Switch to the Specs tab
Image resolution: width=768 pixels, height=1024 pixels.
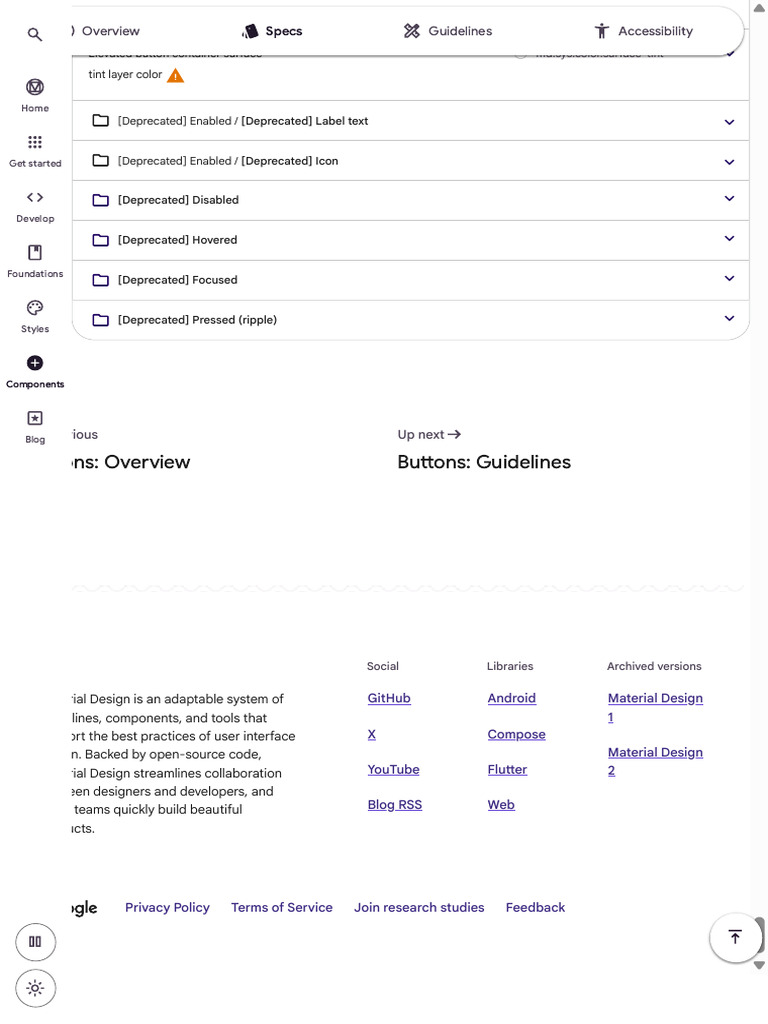[272, 31]
